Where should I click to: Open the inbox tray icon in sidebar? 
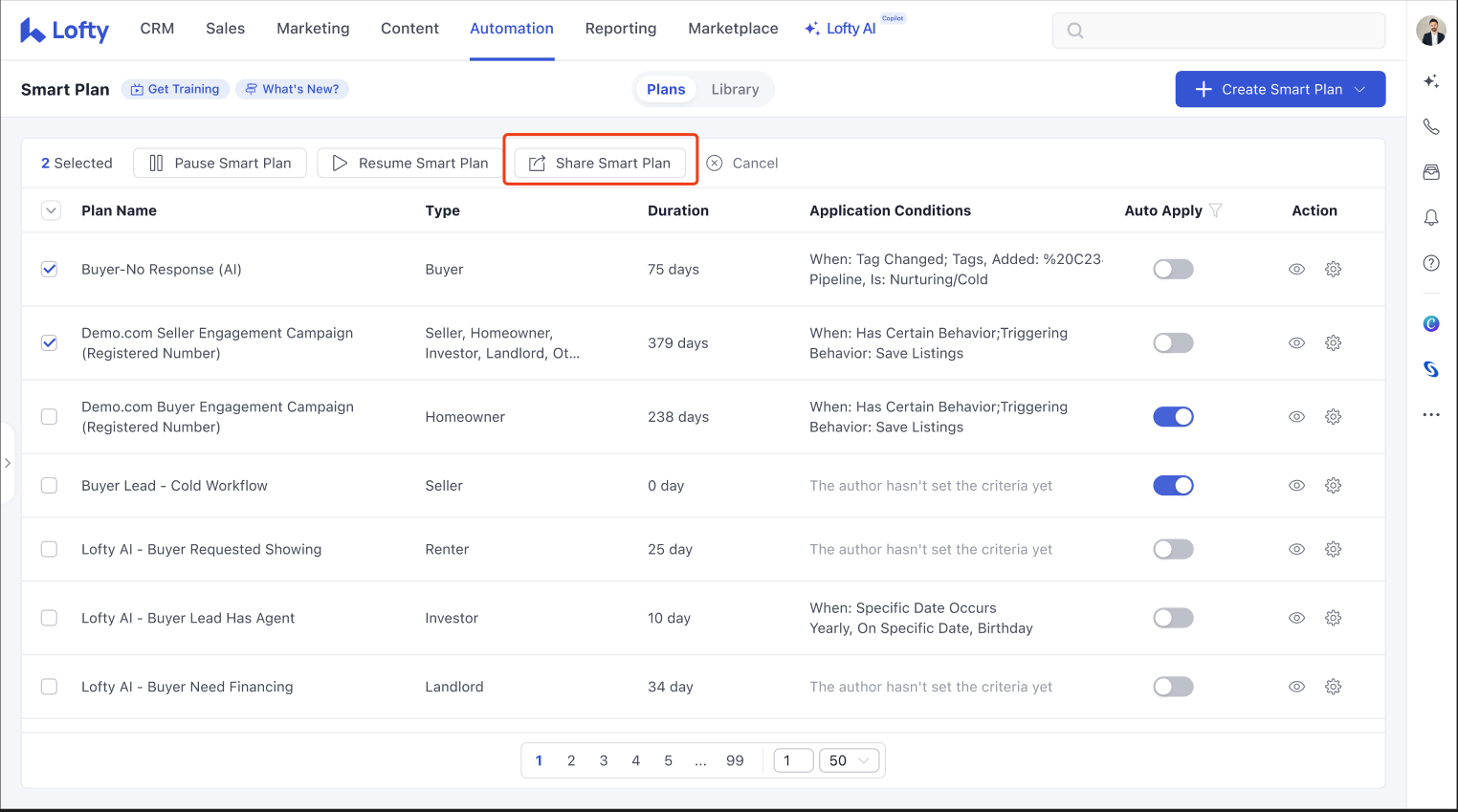click(1431, 172)
